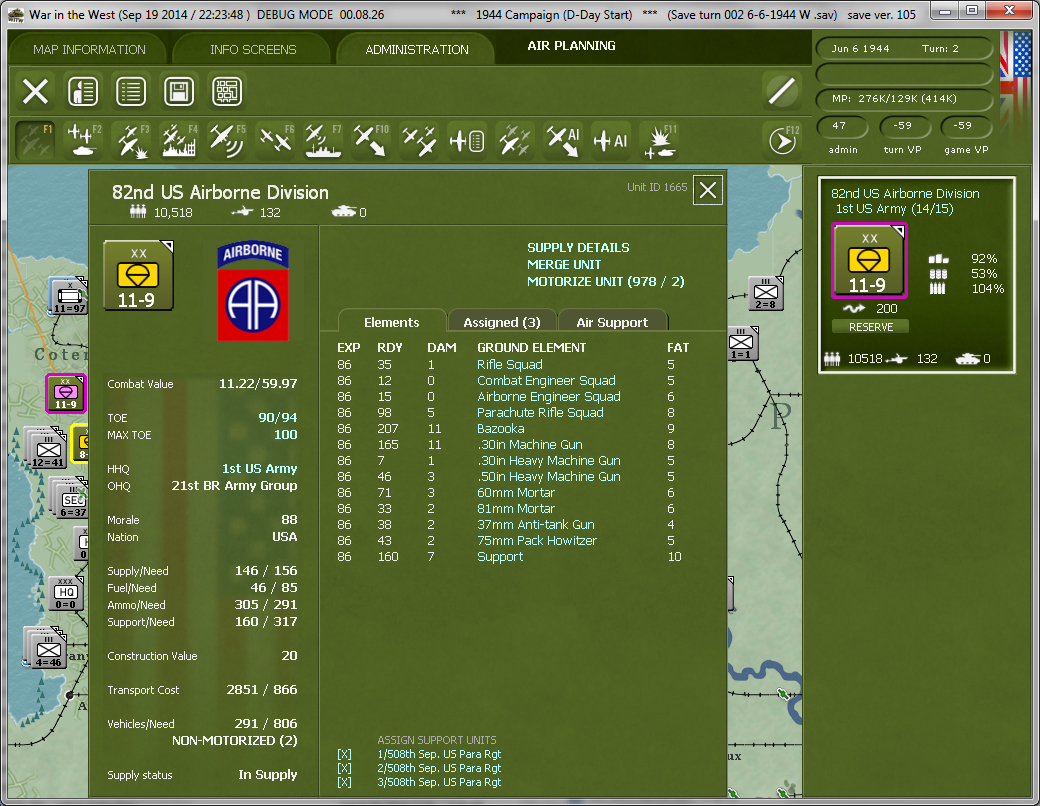Click the Rifle Squad ground element
1040x806 pixels.
click(x=509, y=364)
